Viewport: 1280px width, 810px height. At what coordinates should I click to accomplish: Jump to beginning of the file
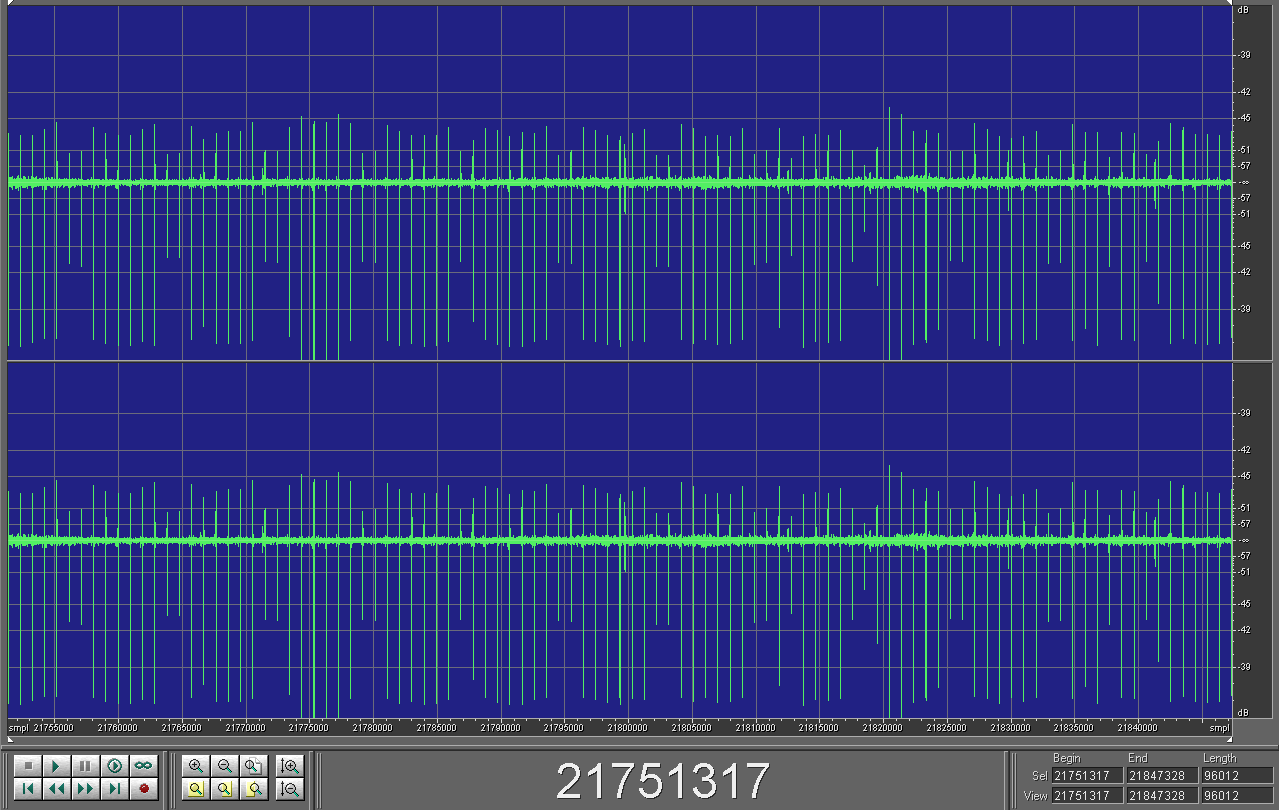tap(28, 789)
